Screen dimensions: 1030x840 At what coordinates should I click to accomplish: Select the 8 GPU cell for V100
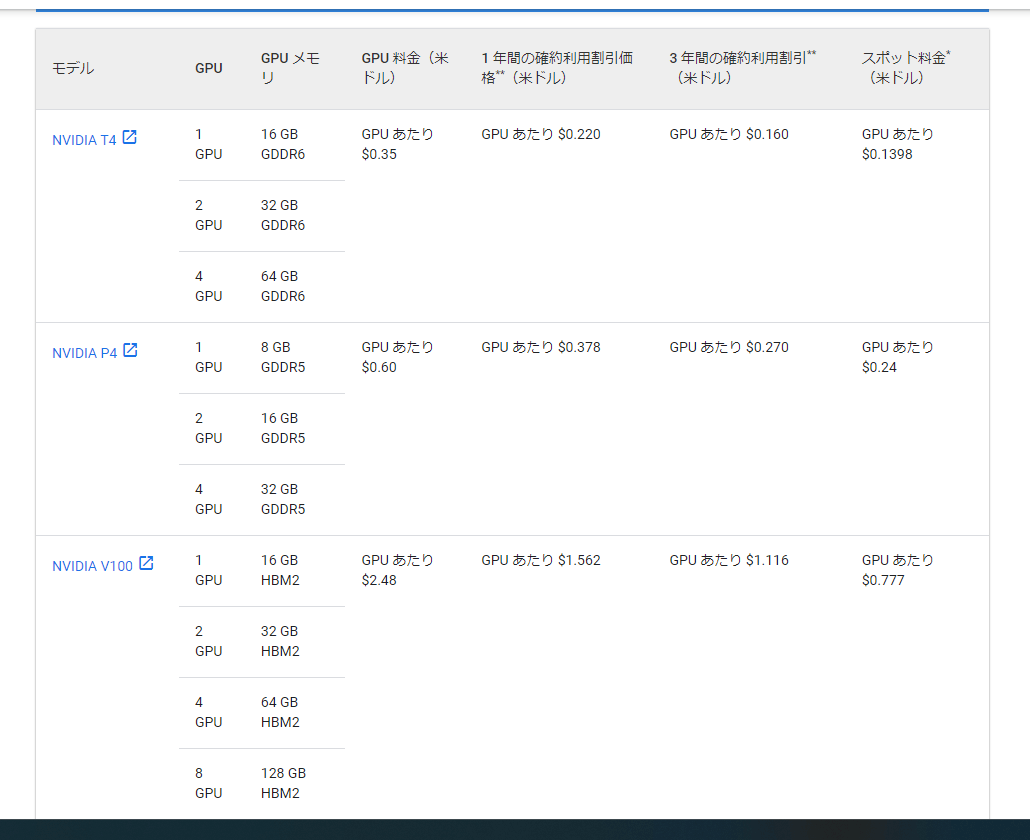click(x=209, y=782)
